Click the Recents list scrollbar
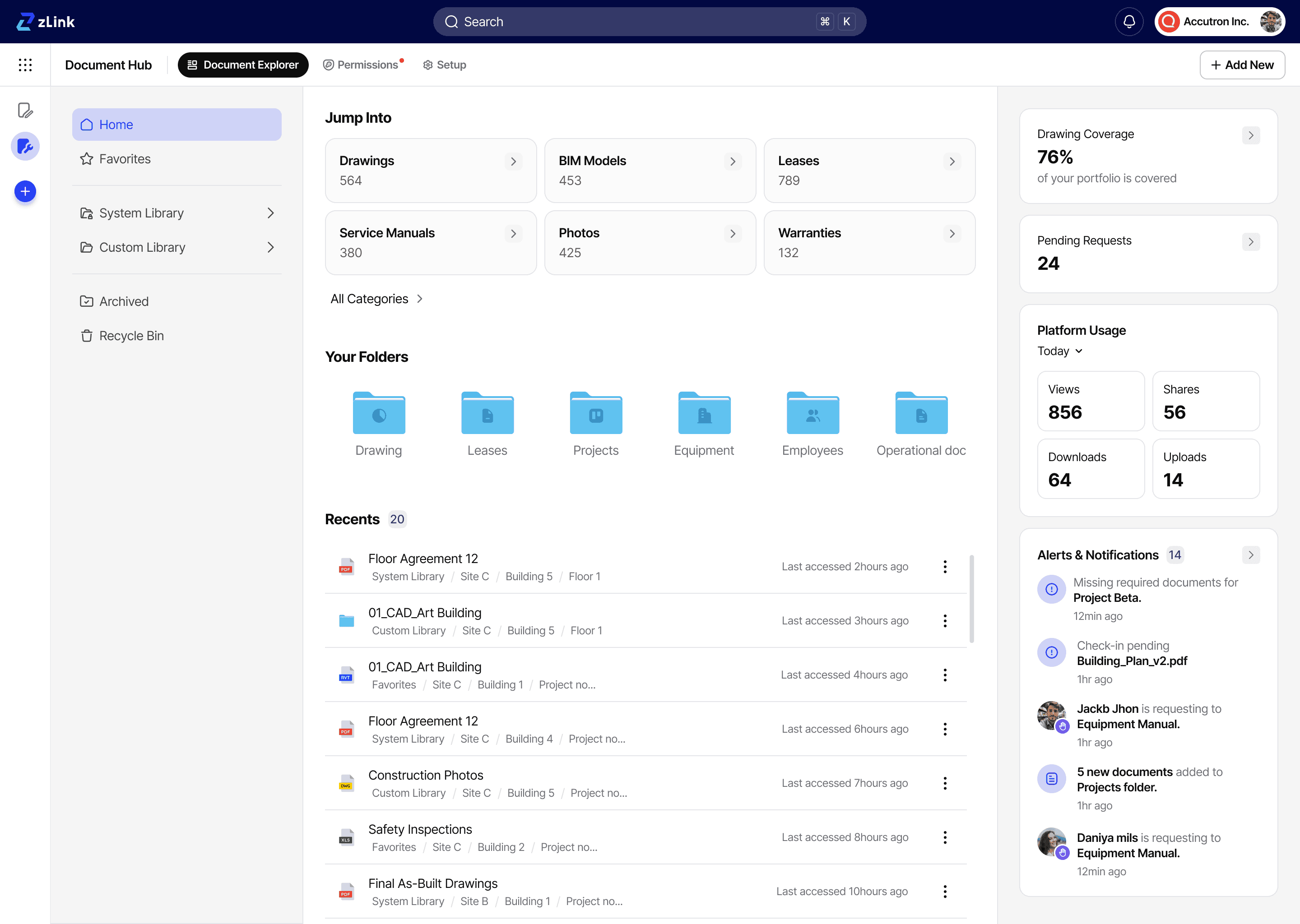The width and height of the screenshot is (1300, 924). click(971, 599)
